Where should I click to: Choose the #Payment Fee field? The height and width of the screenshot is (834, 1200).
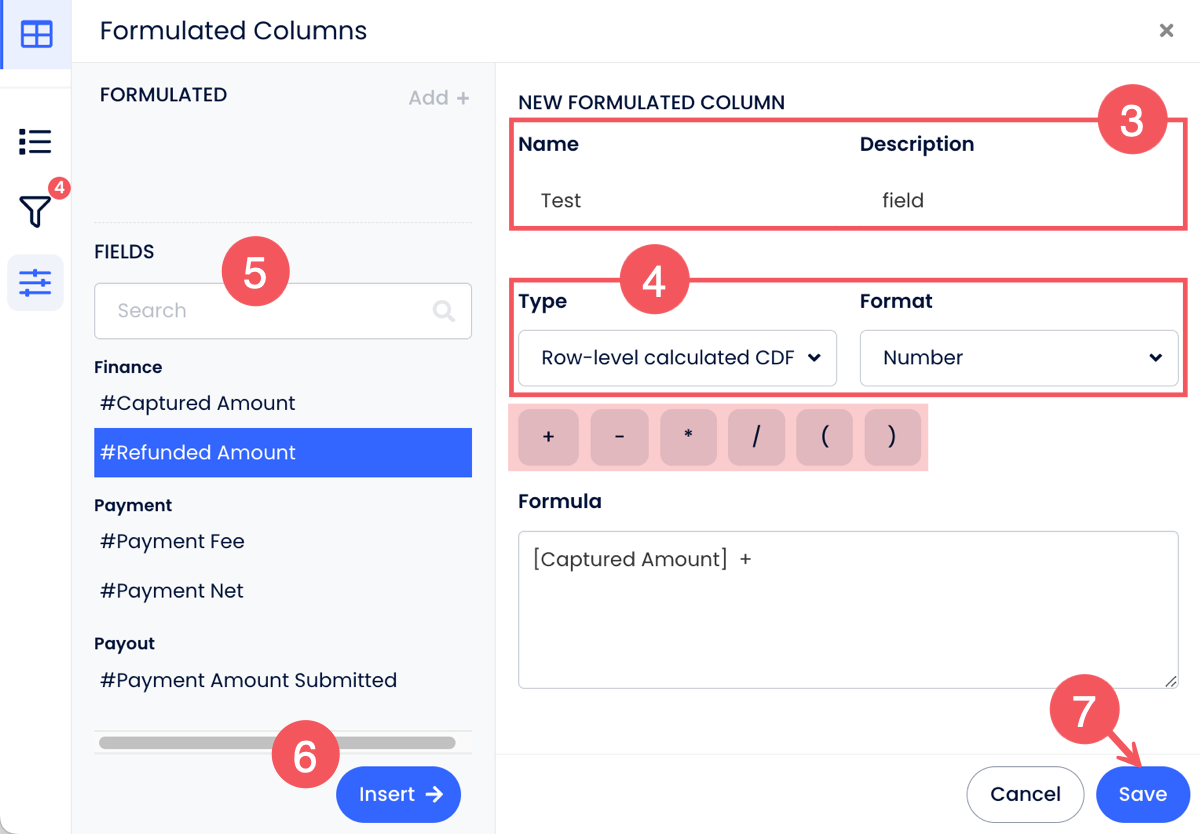[172, 541]
